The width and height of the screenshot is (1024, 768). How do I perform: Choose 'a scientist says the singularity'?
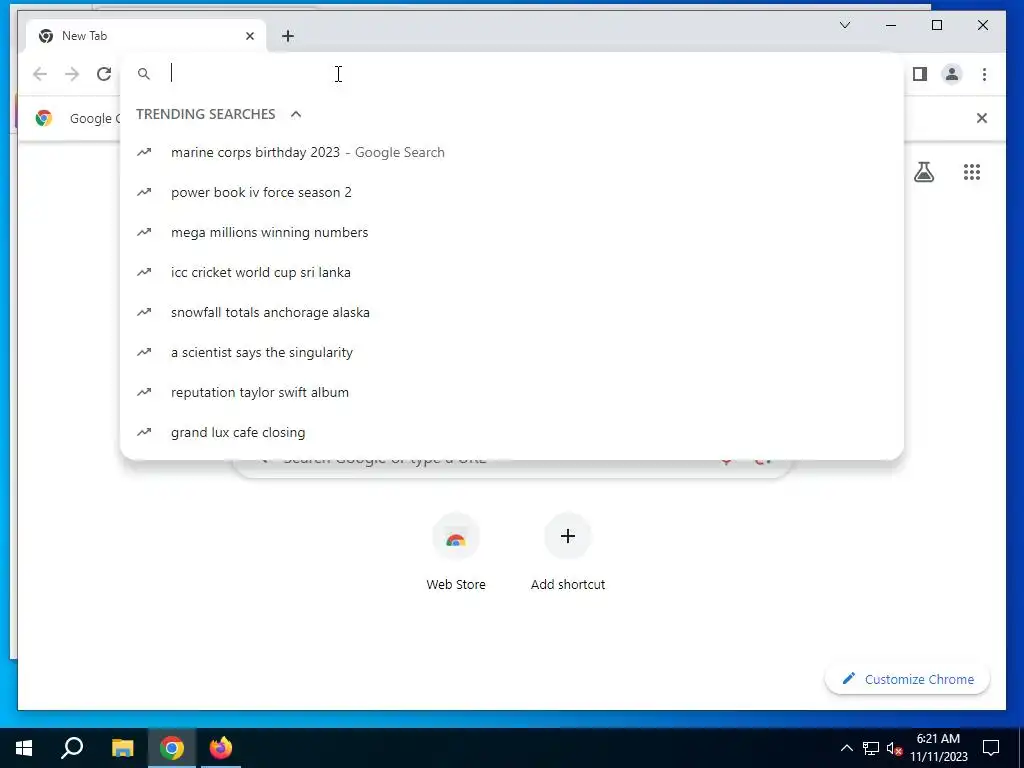tap(512, 352)
